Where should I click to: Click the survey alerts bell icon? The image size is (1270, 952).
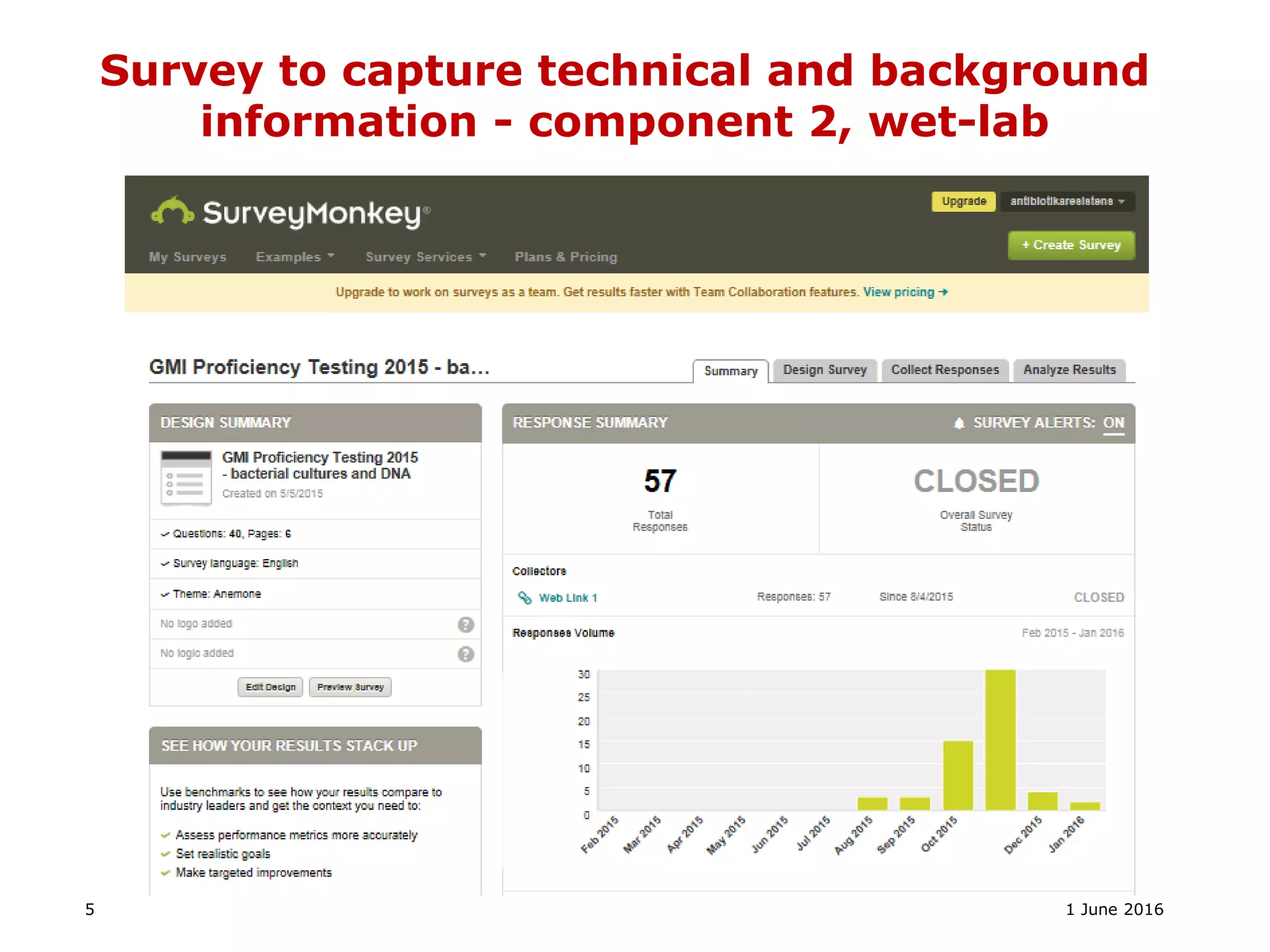[x=959, y=423]
